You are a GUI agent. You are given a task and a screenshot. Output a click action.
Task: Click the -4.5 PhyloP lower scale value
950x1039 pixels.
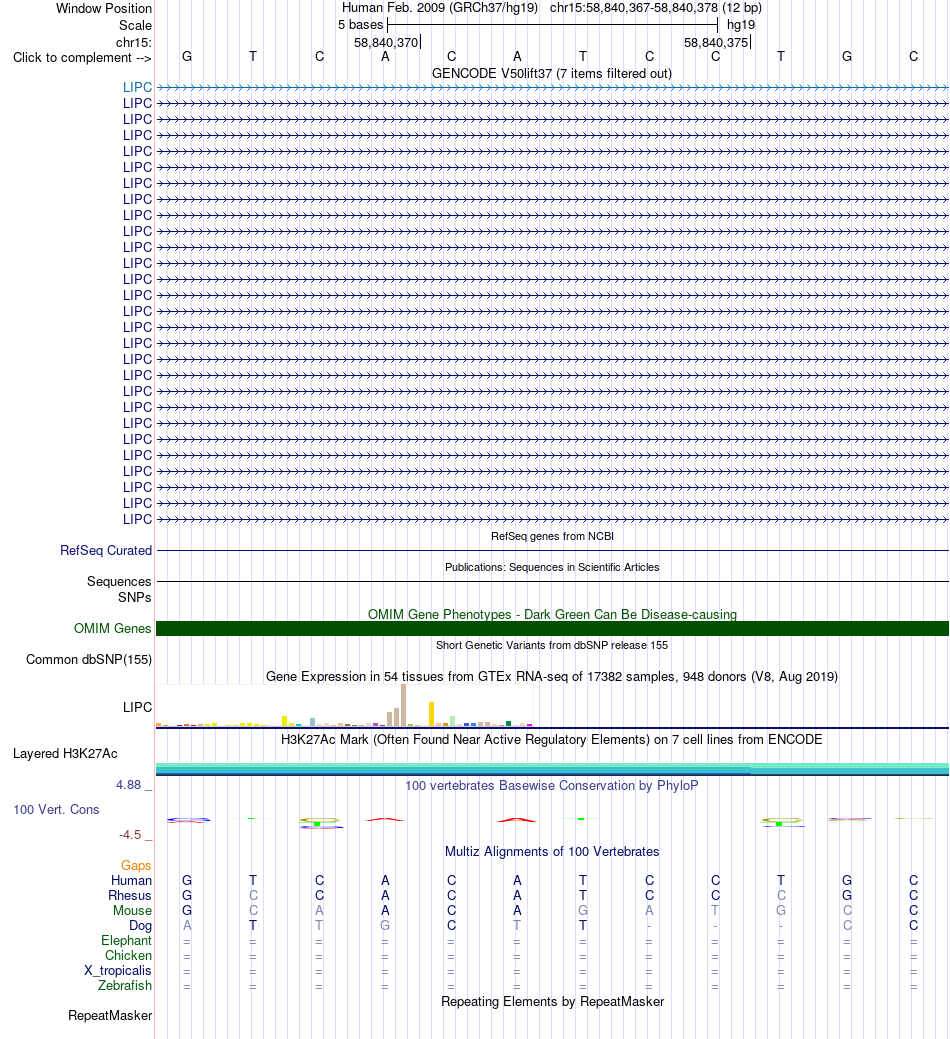[x=130, y=835]
